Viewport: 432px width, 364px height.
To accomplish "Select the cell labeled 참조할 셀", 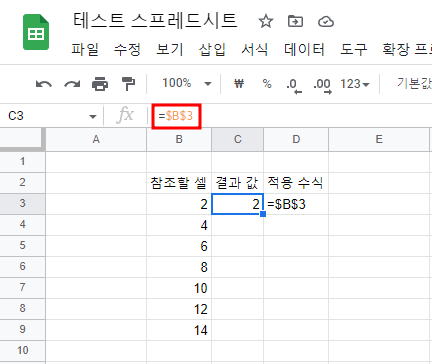I will pyautogui.click(x=179, y=183).
